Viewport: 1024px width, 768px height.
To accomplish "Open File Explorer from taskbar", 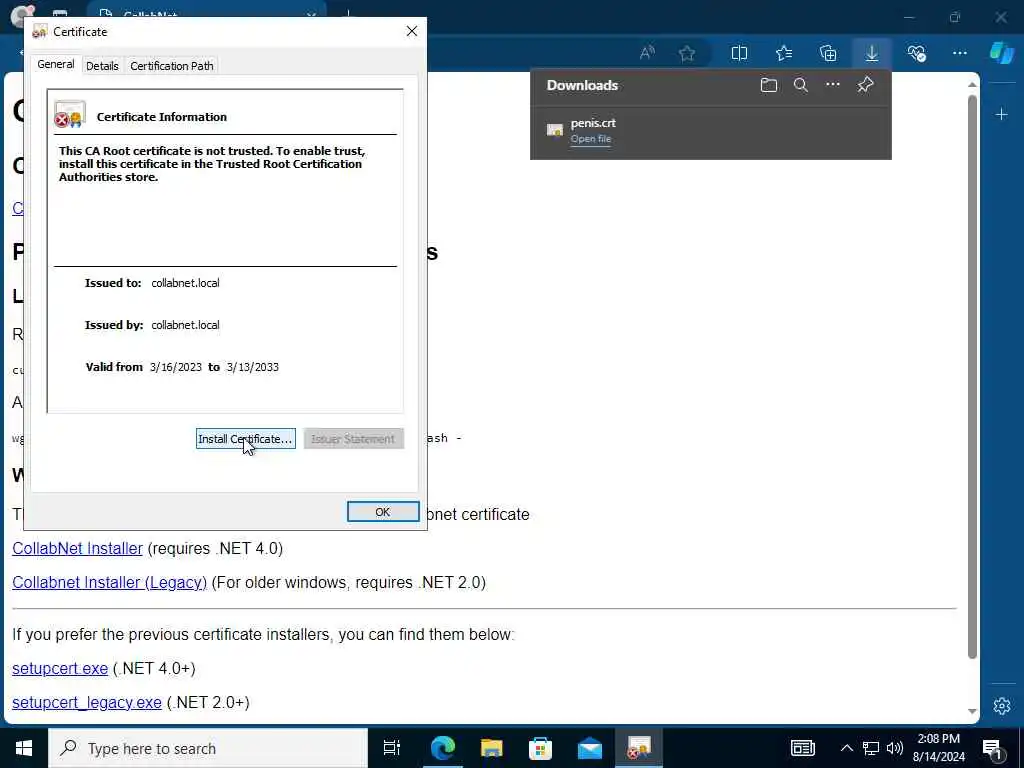I will click(x=491, y=748).
